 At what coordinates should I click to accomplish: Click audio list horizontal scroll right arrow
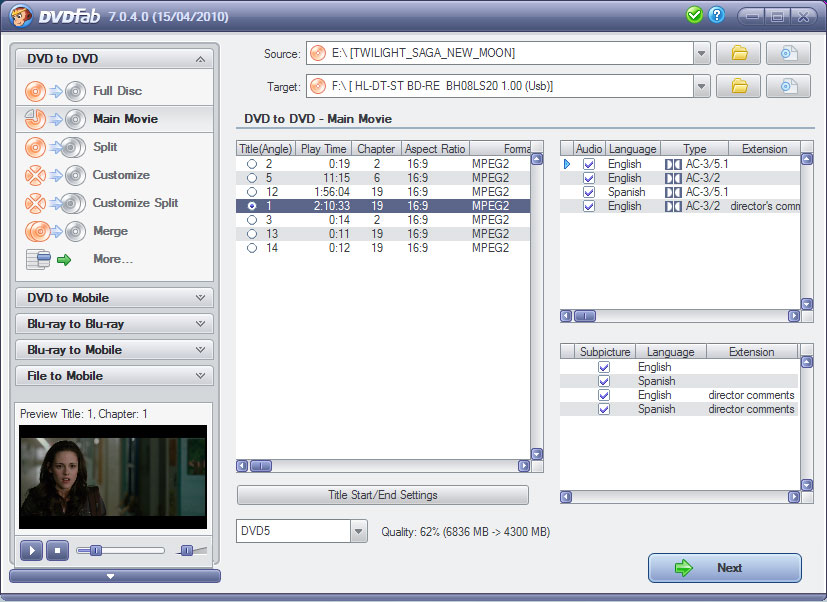pyautogui.click(x=793, y=316)
